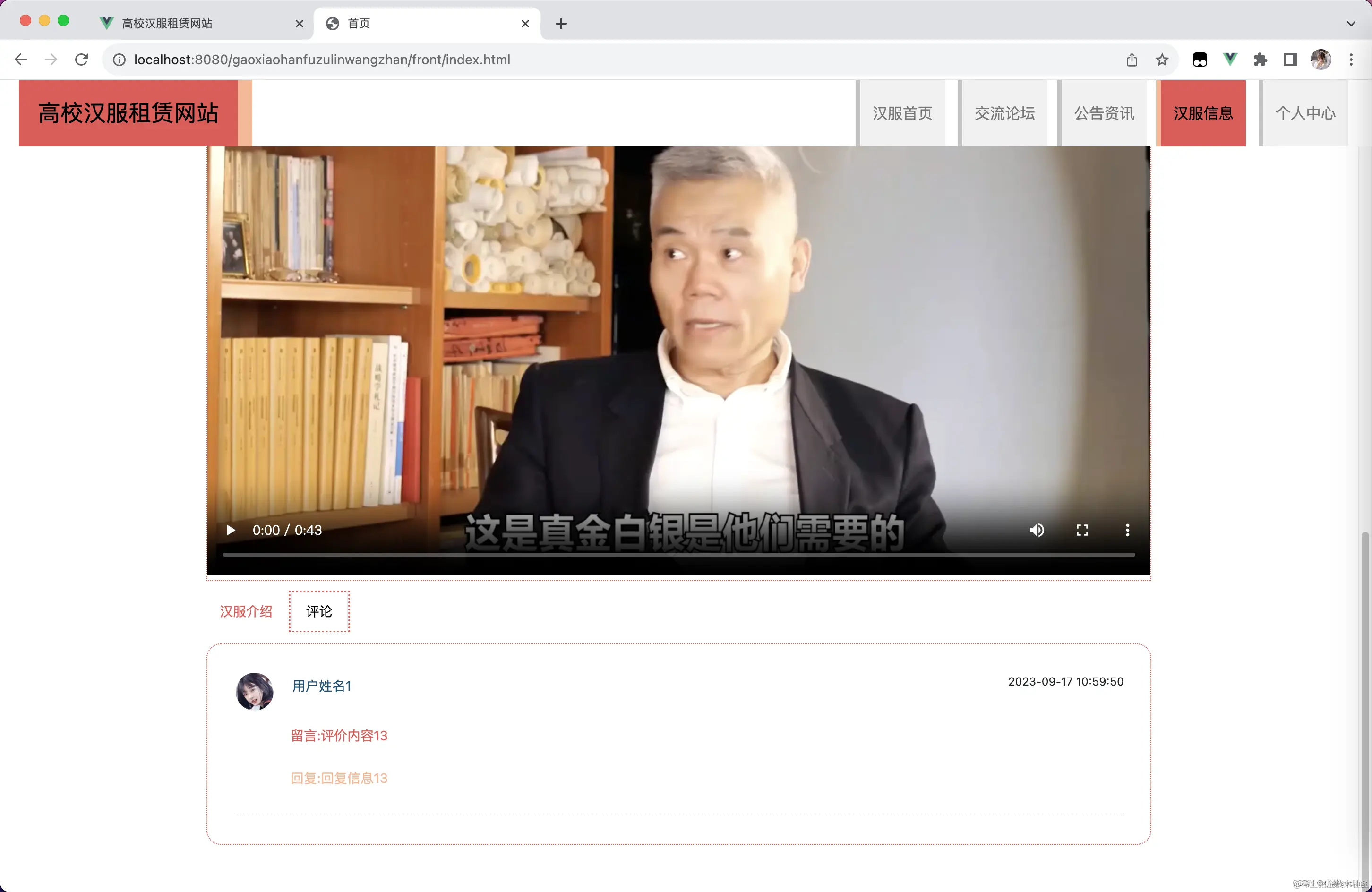Share the page via share icon
Image resolution: width=1372 pixels, height=892 pixels.
click(x=1132, y=60)
